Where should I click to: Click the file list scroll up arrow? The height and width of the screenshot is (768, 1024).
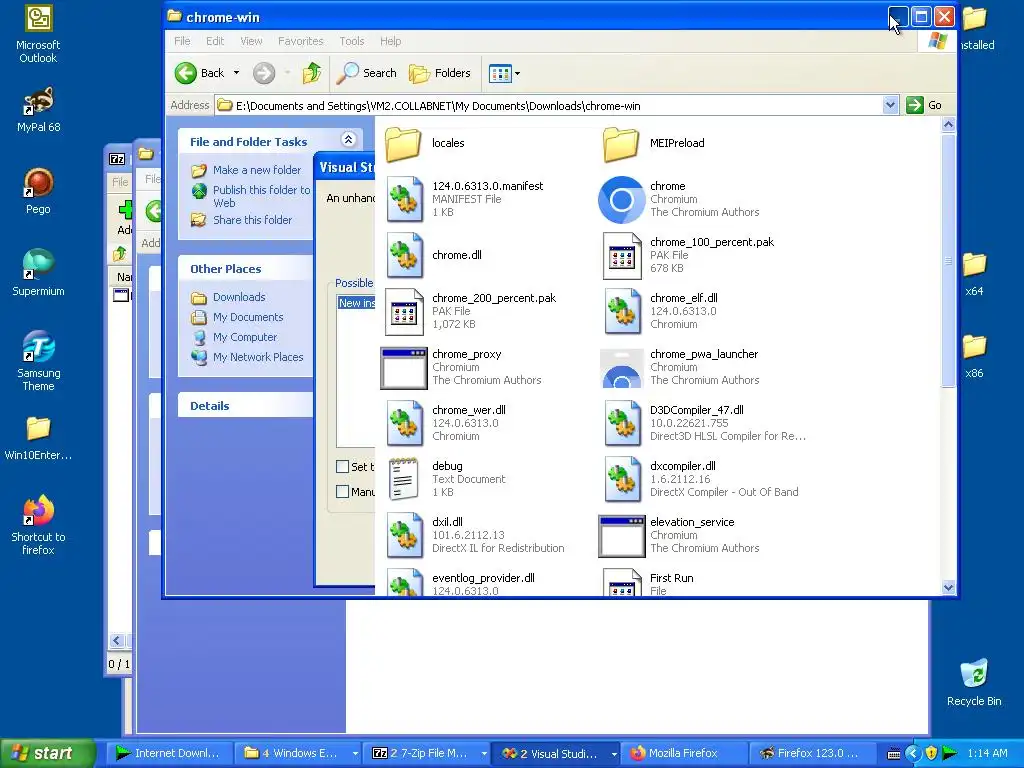point(948,124)
